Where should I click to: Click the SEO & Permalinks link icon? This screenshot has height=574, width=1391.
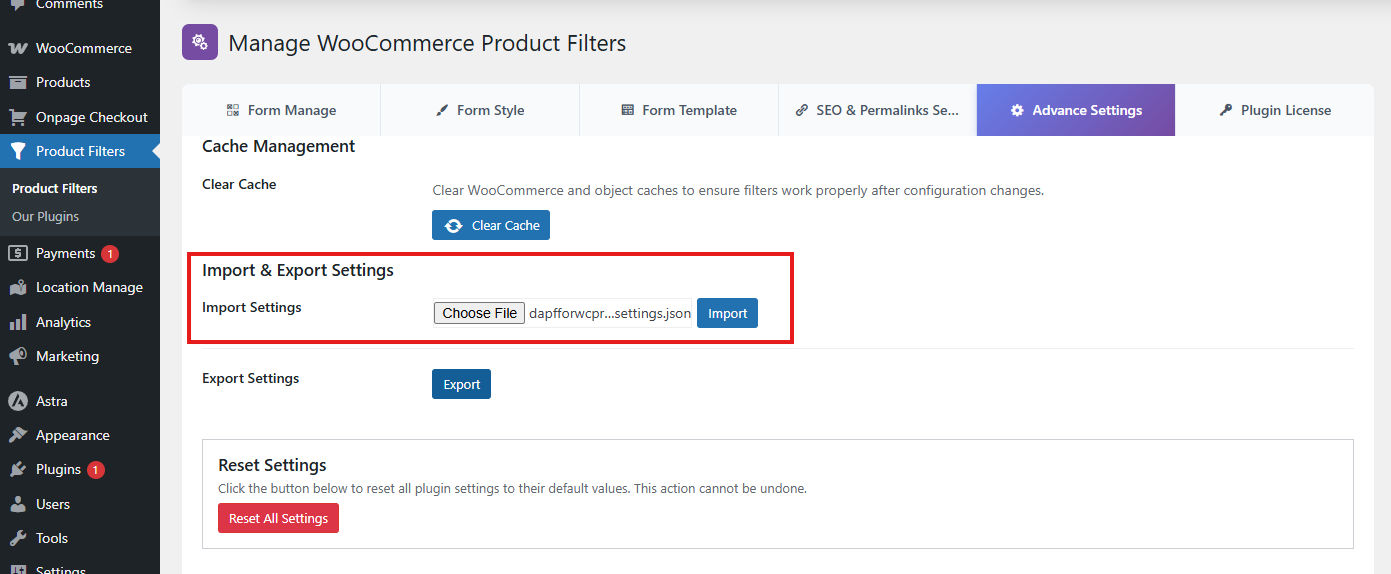point(802,110)
